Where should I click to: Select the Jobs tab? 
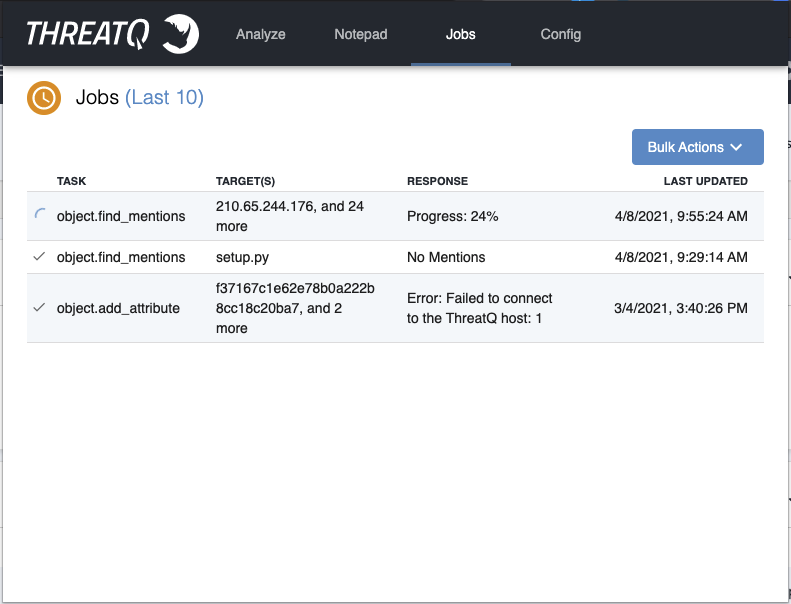point(461,34)
